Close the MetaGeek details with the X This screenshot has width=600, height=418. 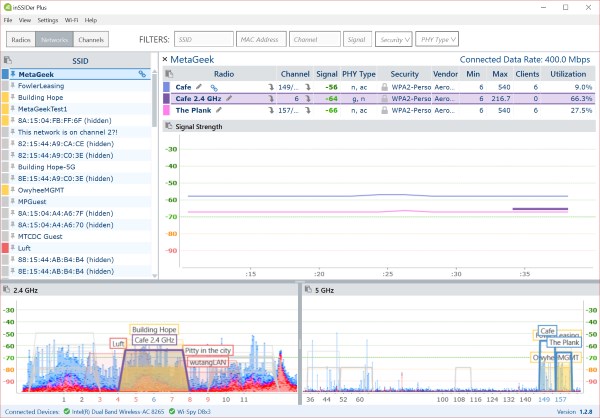tap(165, 60)
